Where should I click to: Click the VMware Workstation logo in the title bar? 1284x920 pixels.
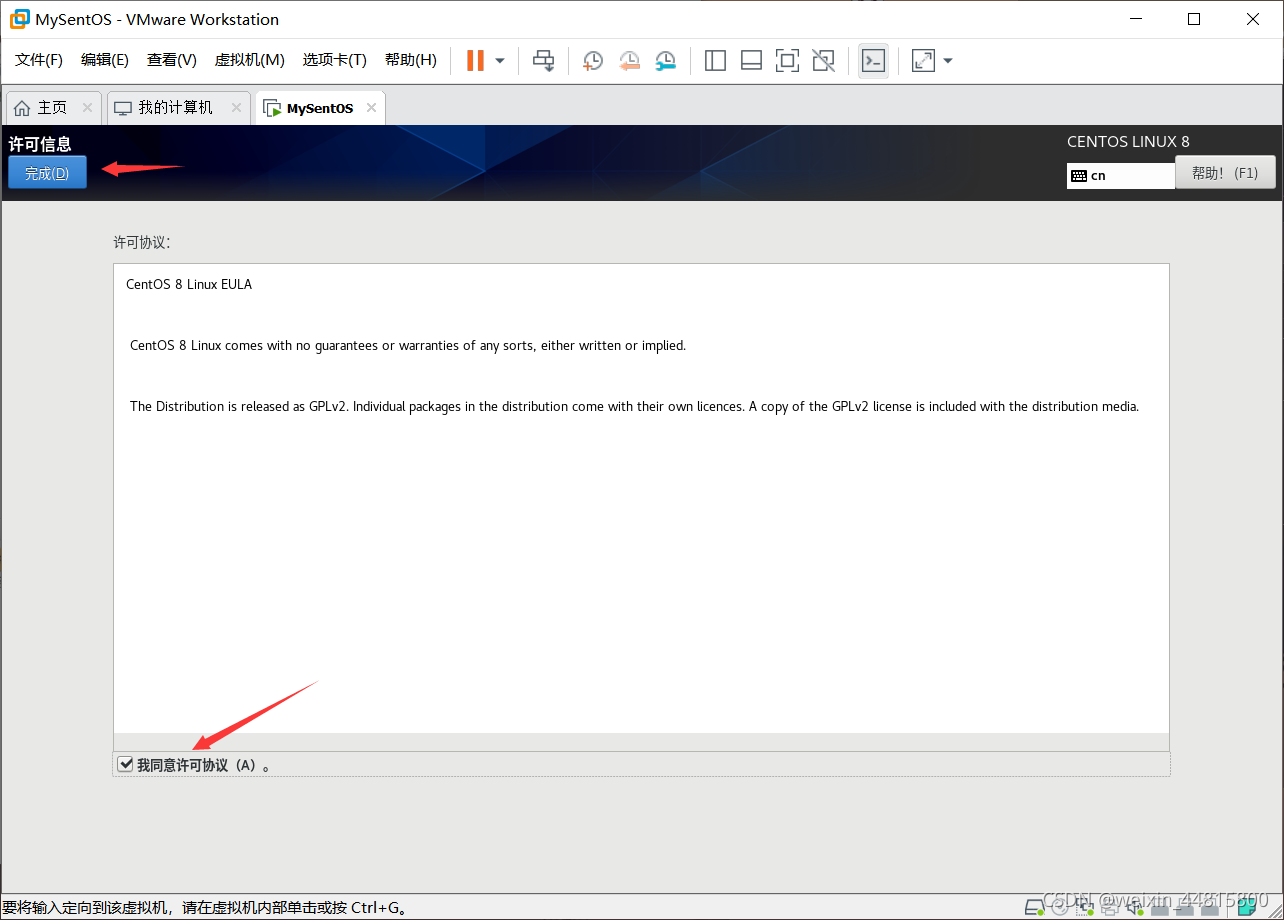pyautogui.click(x=19, y=19)
